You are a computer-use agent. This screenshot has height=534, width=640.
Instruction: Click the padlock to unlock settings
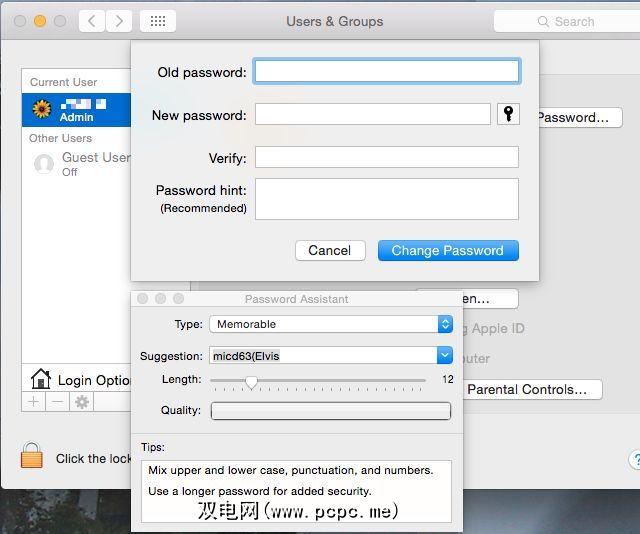(x=31, y=455)
